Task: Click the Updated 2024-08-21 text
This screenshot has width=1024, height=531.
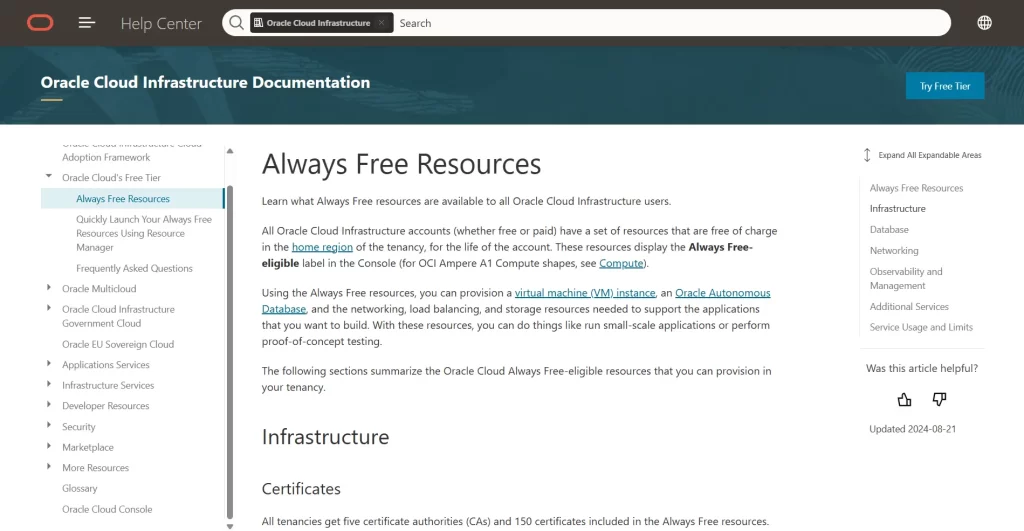Action: click(912, 429)
